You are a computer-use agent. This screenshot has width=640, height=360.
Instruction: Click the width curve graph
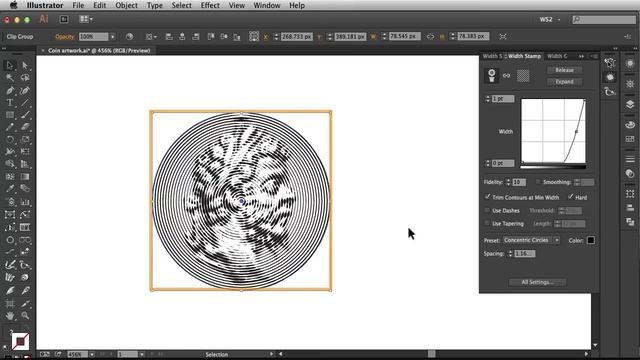tap(553, 131)
